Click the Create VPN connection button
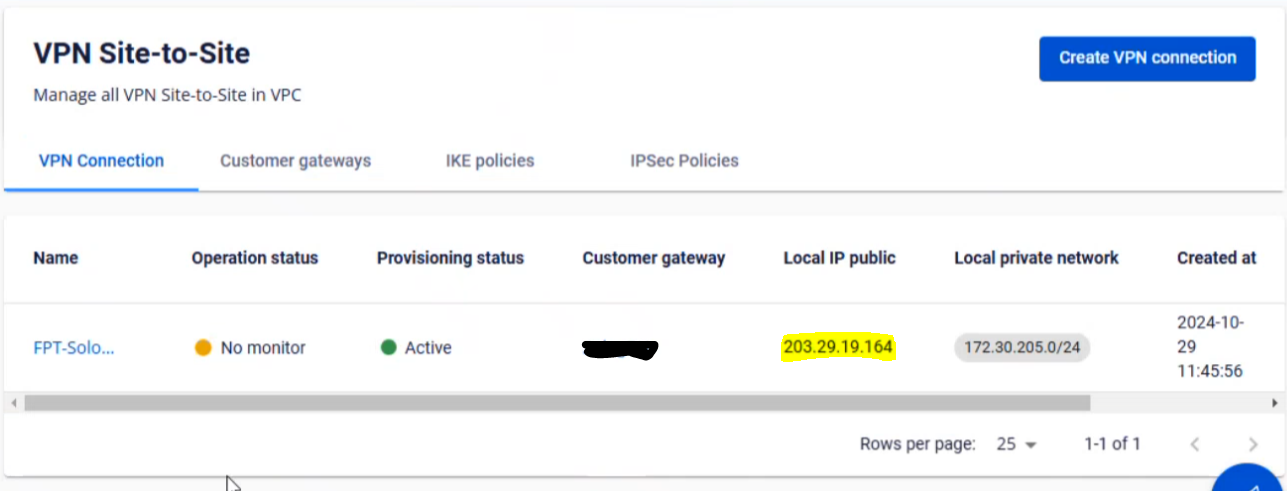 (x=1147, y=58)
